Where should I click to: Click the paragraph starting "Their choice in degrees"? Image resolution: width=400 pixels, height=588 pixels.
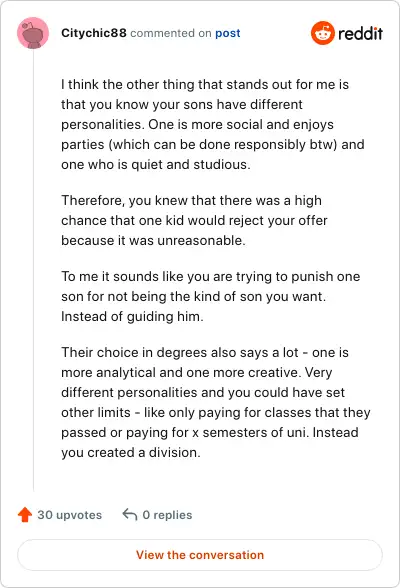click(x=216, y=402)
